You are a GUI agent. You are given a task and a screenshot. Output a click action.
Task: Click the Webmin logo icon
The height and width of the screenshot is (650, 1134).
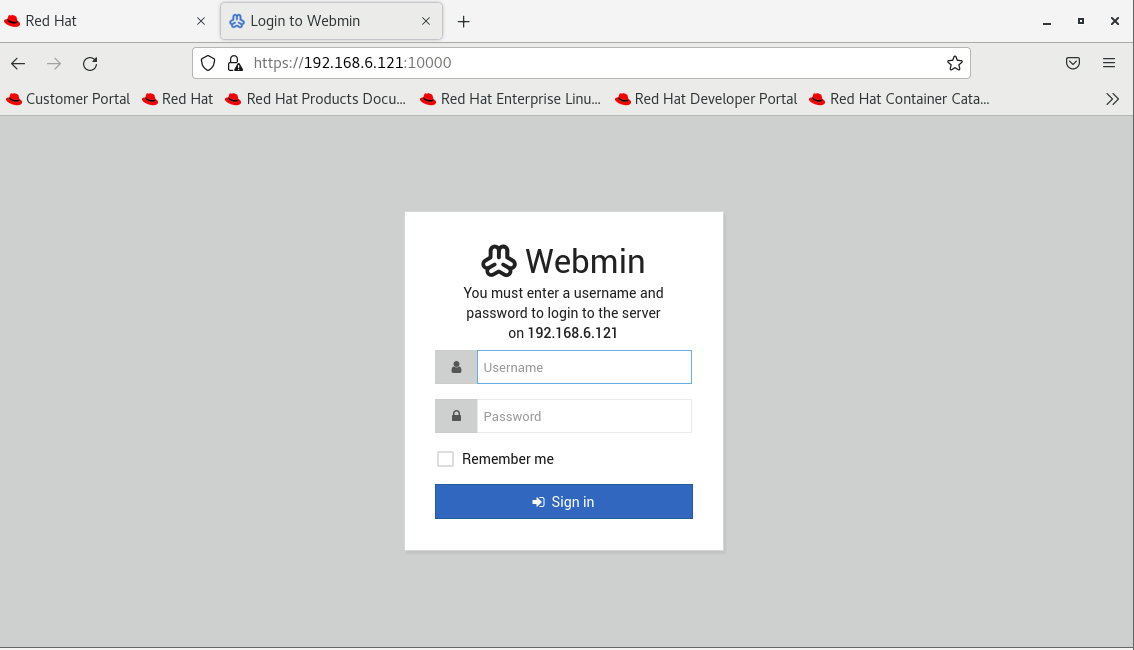pos(499,261)
